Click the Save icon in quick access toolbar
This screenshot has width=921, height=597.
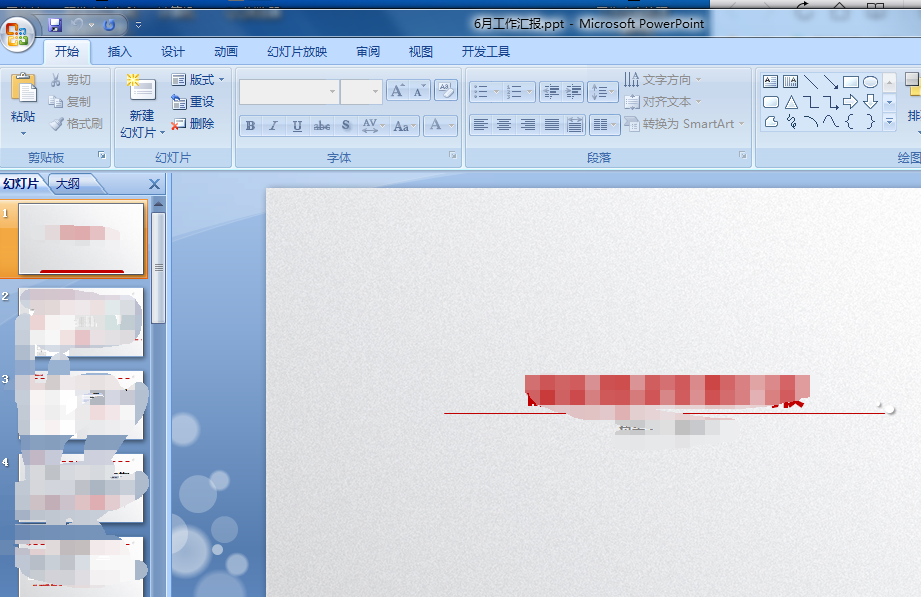pos(55,25)
